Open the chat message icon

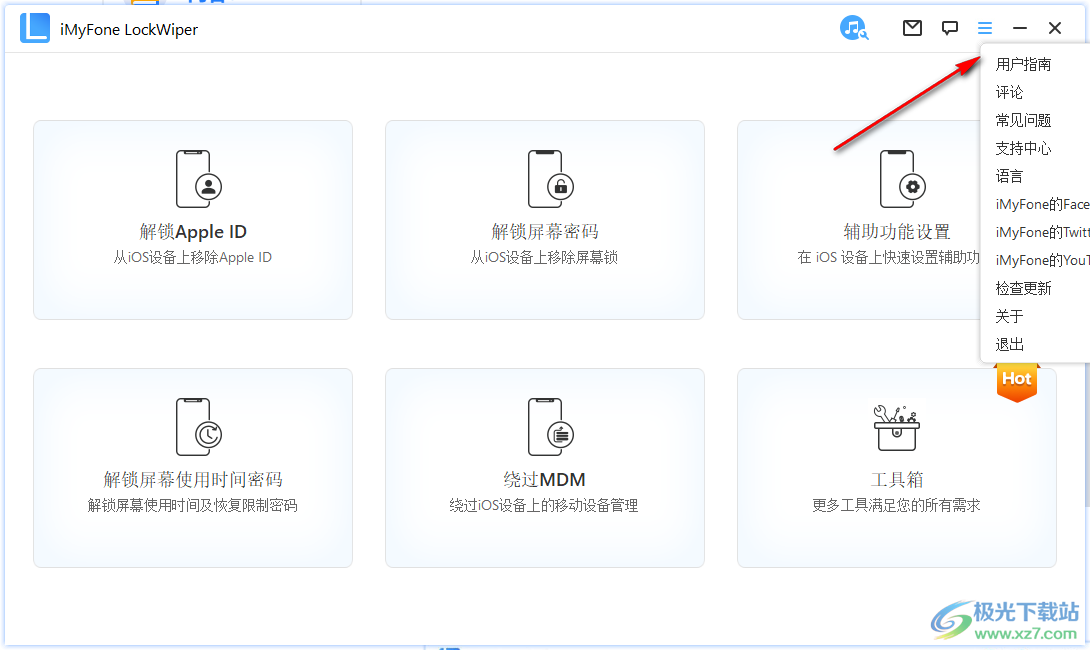pyautogui.click(x=950, y=28)
